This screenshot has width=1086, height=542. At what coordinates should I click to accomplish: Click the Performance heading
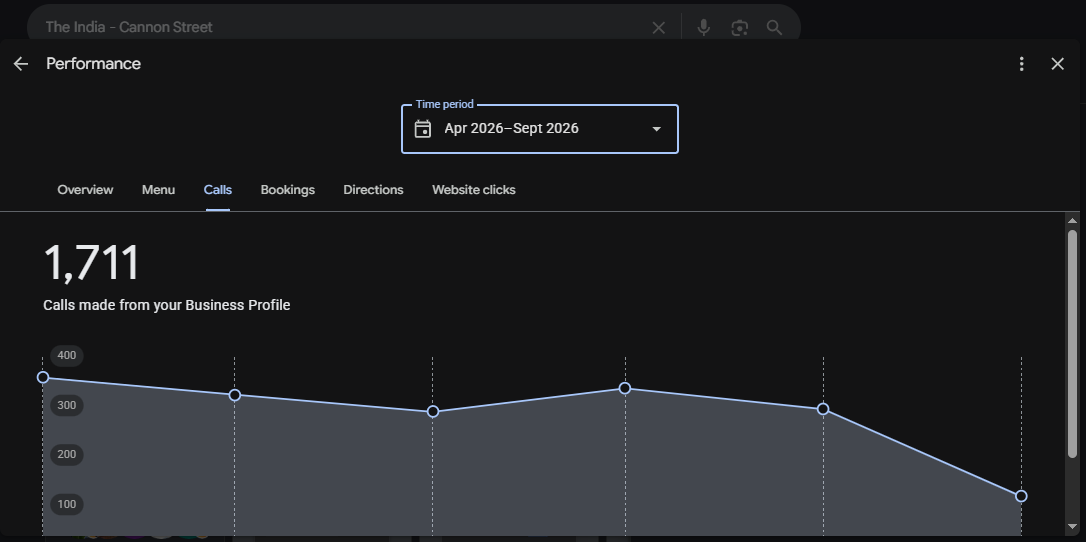[94, 64]
